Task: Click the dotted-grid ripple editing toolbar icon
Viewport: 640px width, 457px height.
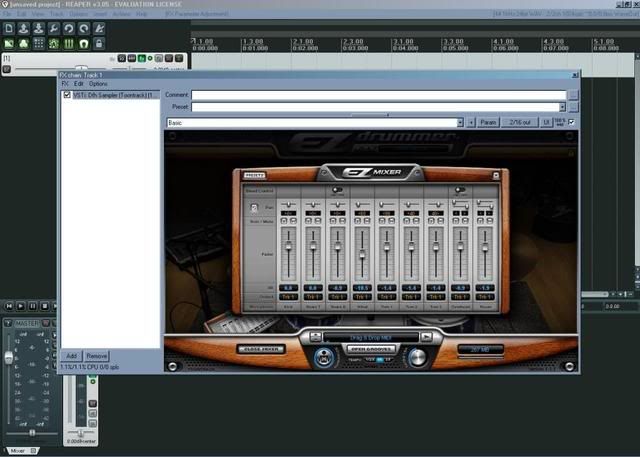Action: point(39,44)
